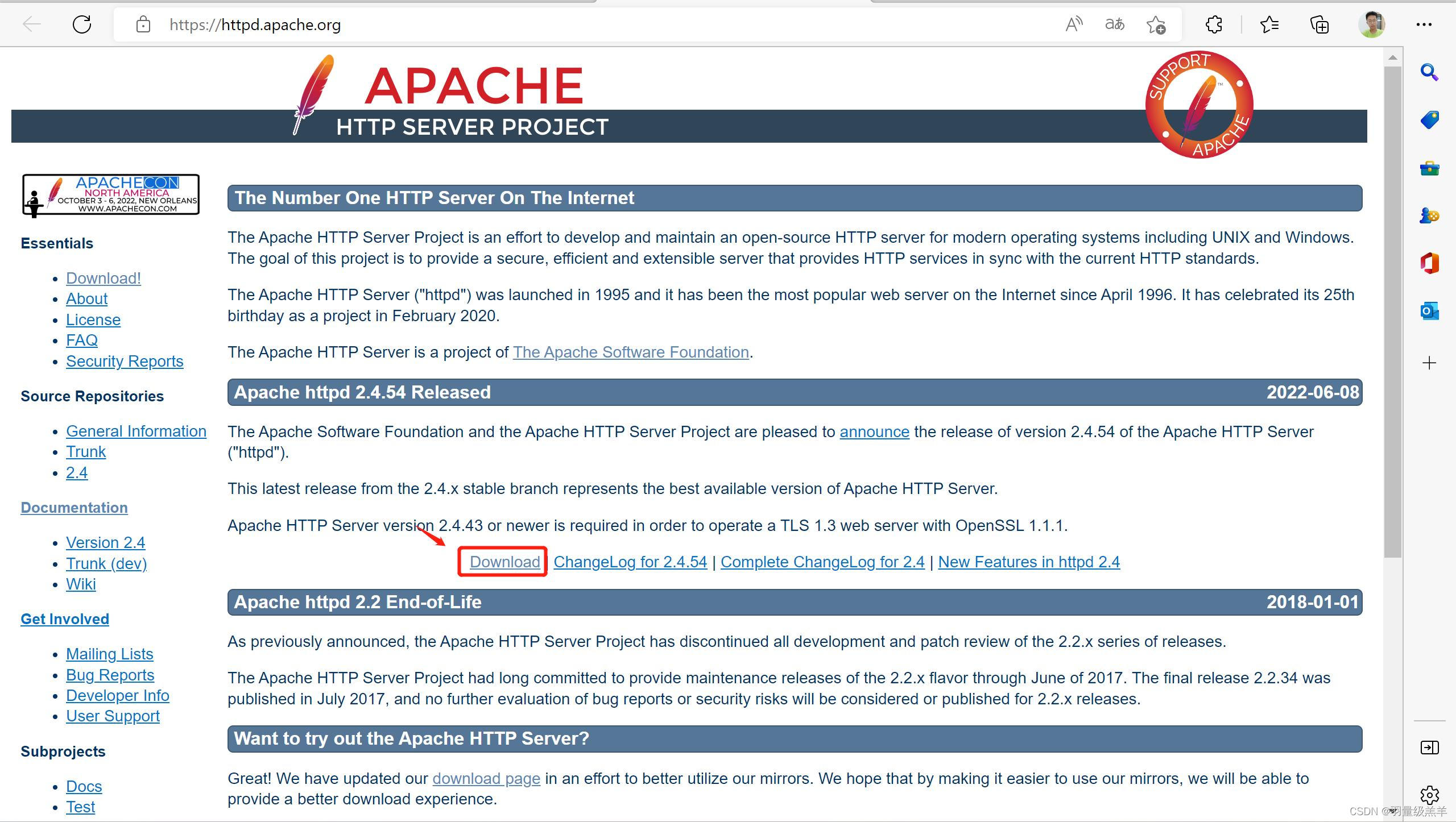Click the 'Apache httpd 2.2 End-of-Life' heading

pos(358,602)
